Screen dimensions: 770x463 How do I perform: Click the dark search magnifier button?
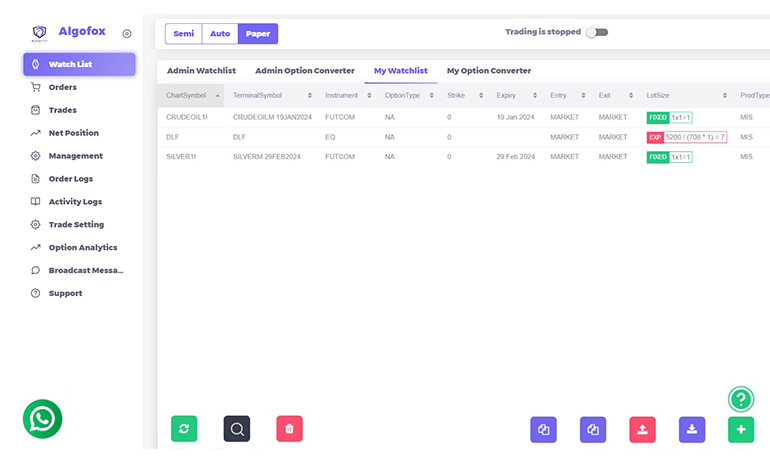(x=237, y=429)
